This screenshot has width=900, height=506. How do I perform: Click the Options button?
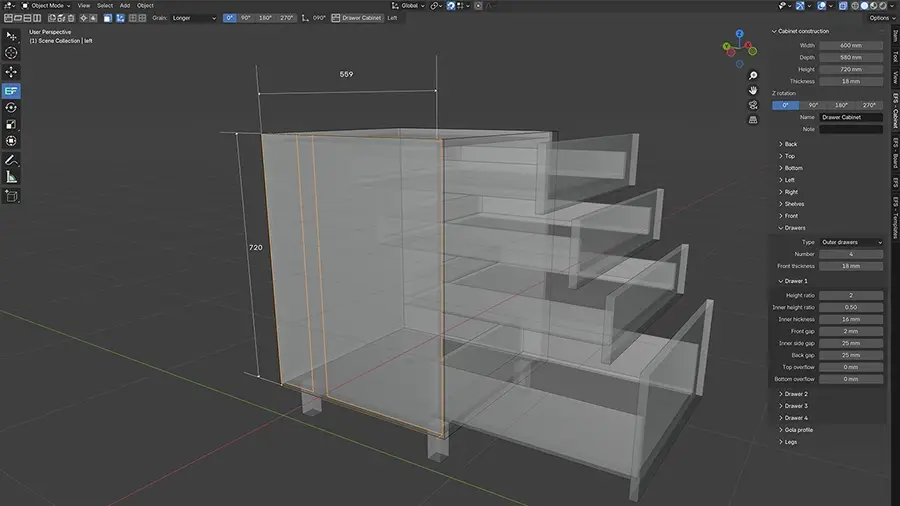(879, 18)
